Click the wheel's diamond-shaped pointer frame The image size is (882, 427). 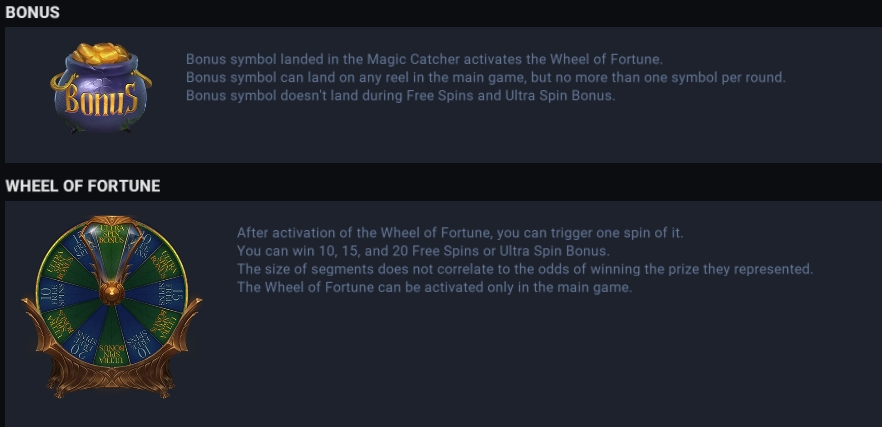tap(112, 253)
